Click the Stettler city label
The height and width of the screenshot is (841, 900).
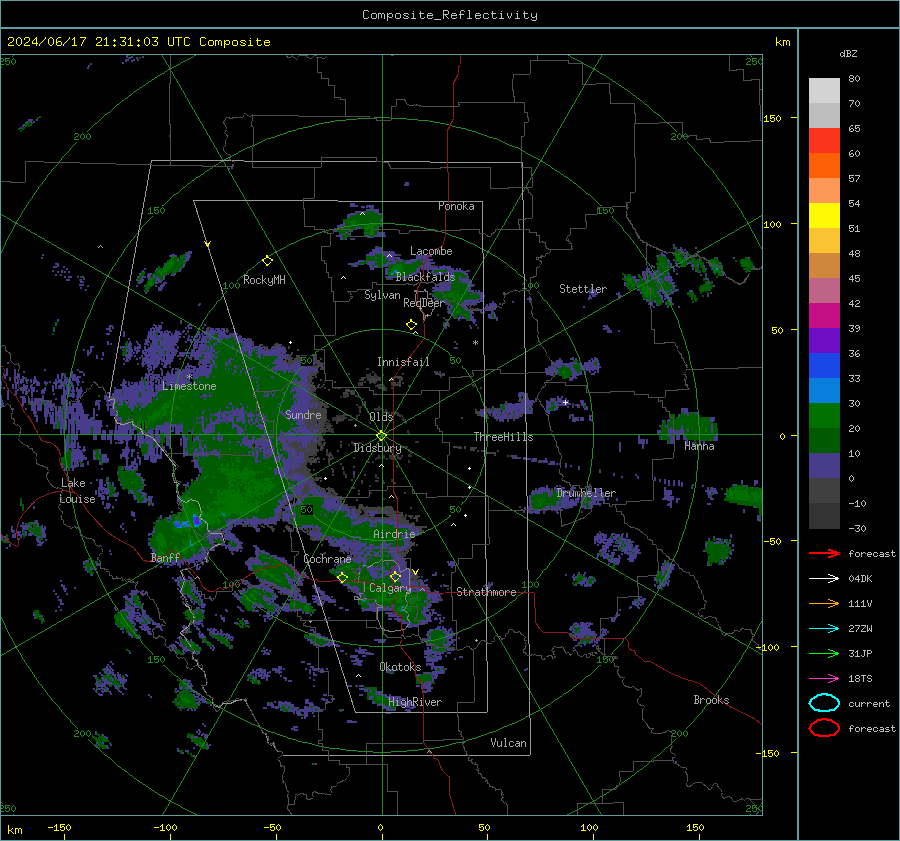click(583, 289)
